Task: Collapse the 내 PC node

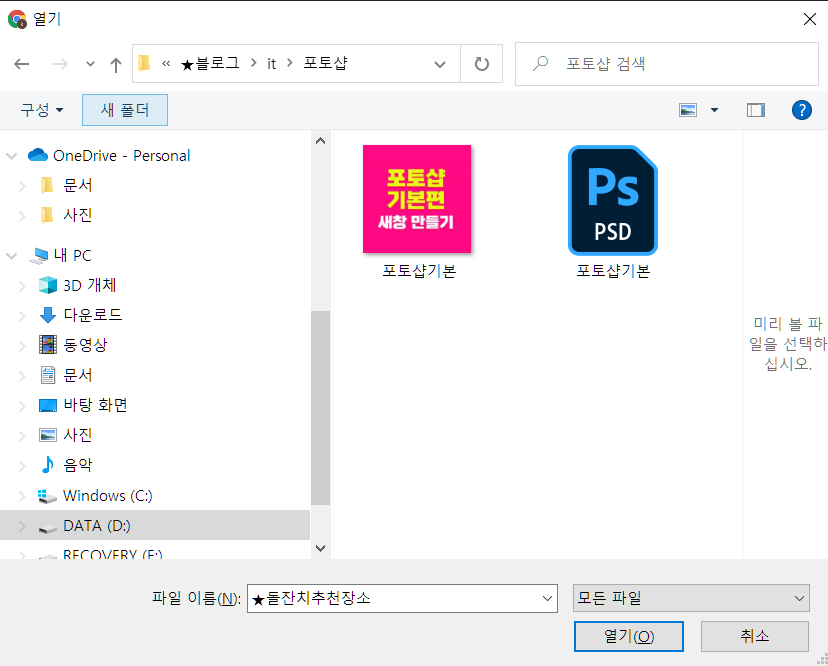Action: [x=12, y=256]
